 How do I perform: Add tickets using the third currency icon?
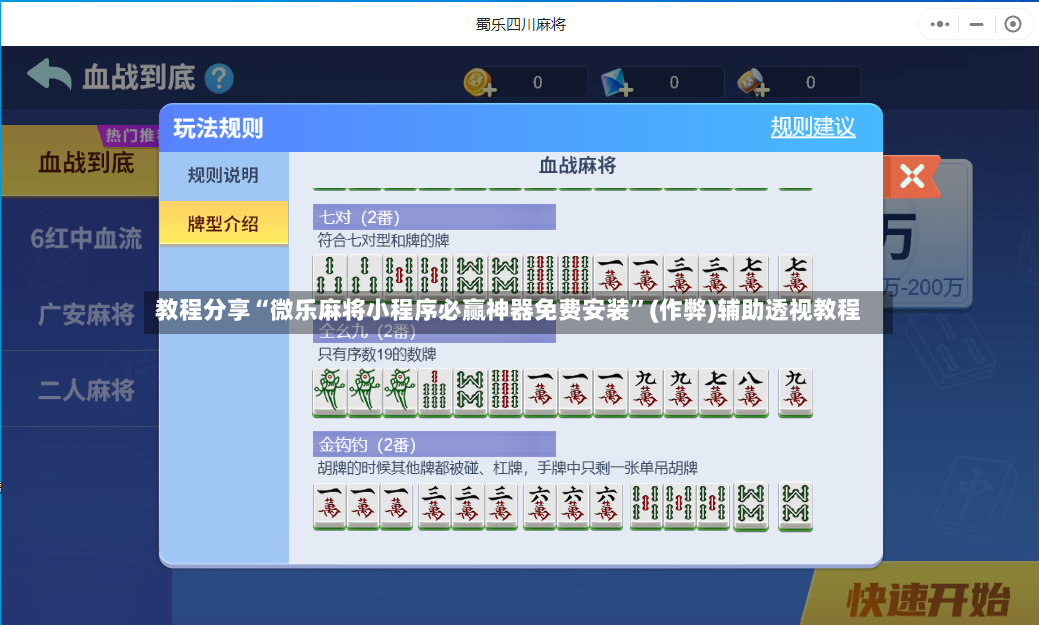[x=753, y=83]
